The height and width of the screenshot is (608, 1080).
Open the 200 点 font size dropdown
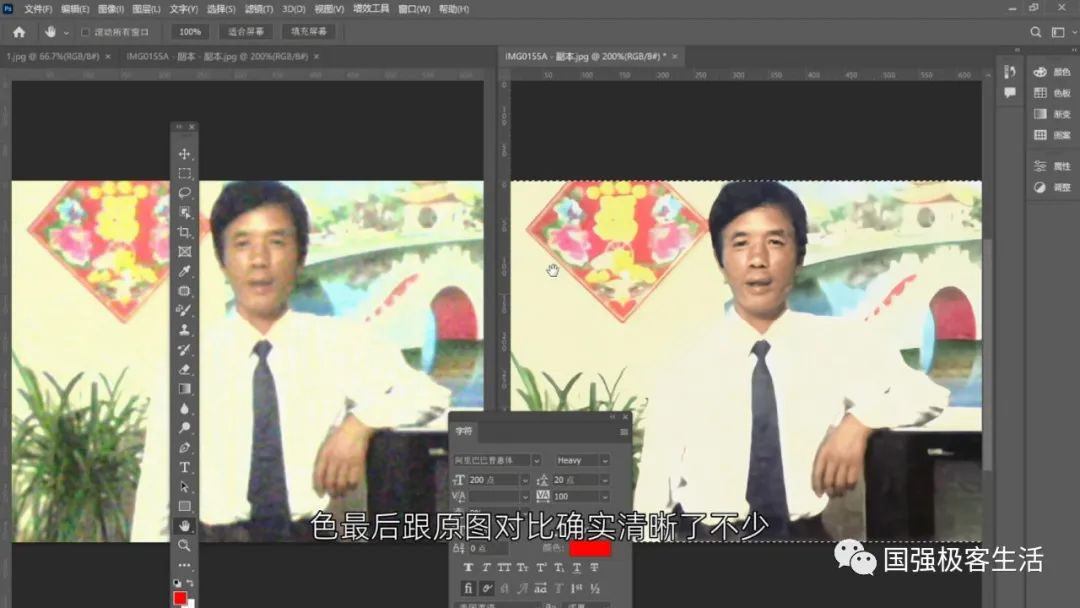[x=524, y=480]
